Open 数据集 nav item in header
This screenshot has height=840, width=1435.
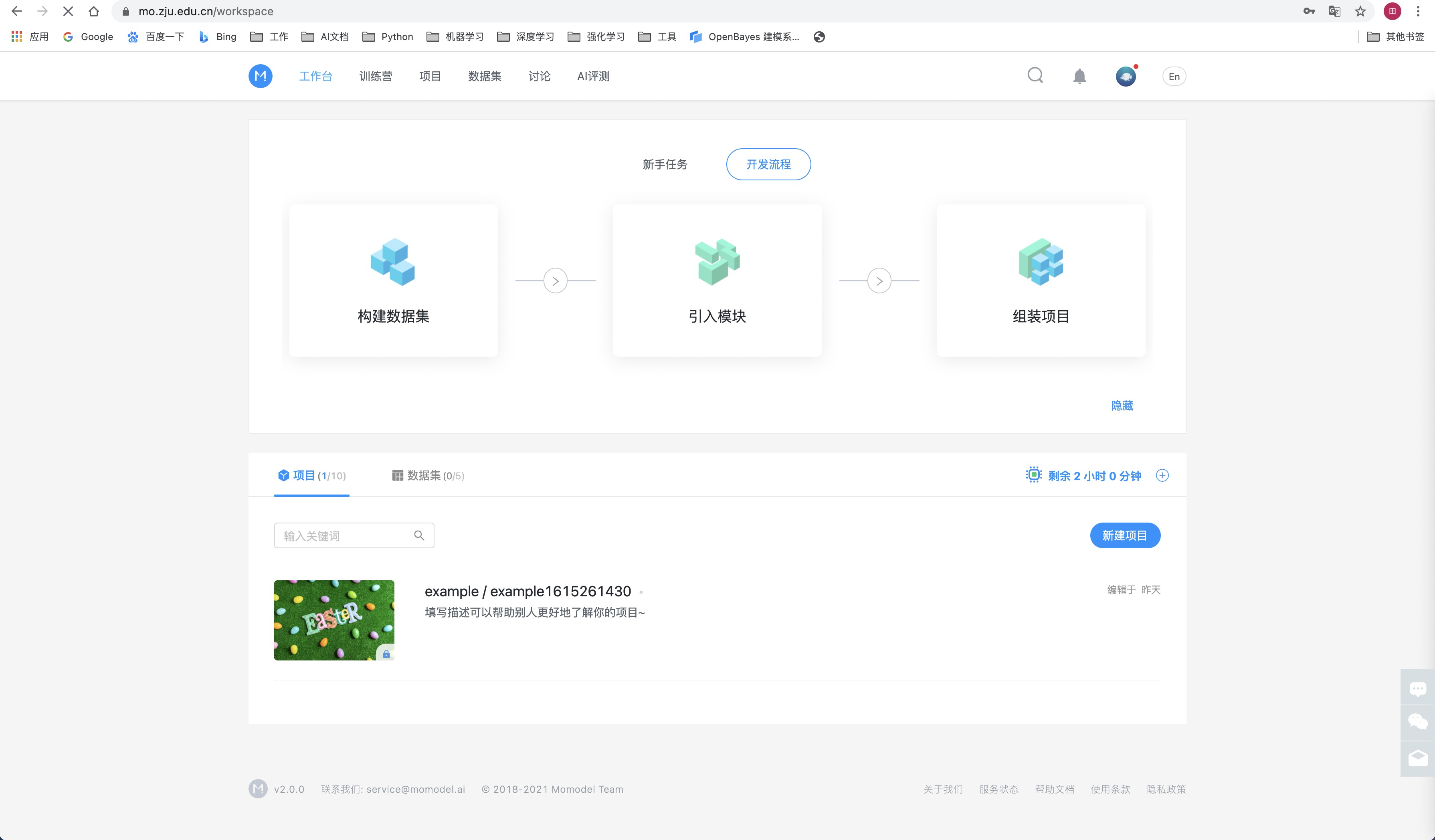(485, 76)
